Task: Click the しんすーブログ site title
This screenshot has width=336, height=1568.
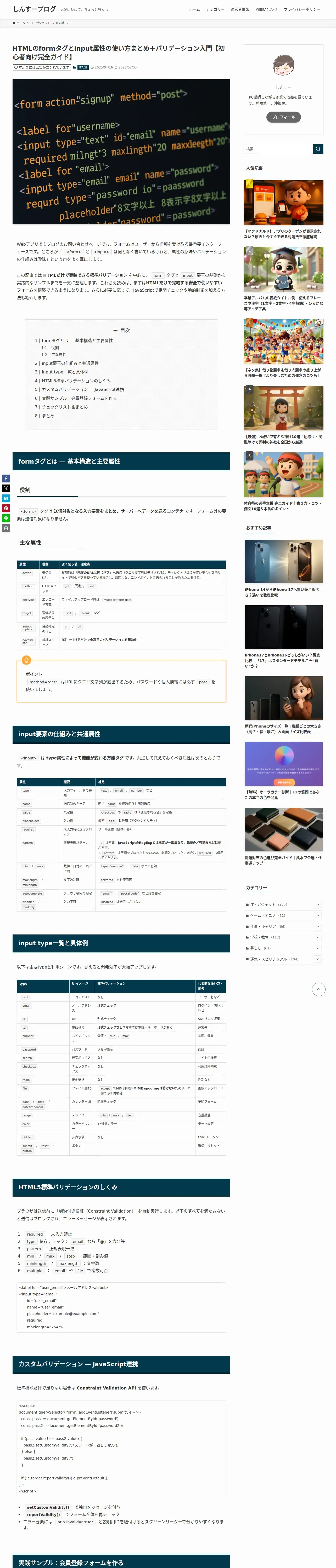Action: [x=34, y=9]
